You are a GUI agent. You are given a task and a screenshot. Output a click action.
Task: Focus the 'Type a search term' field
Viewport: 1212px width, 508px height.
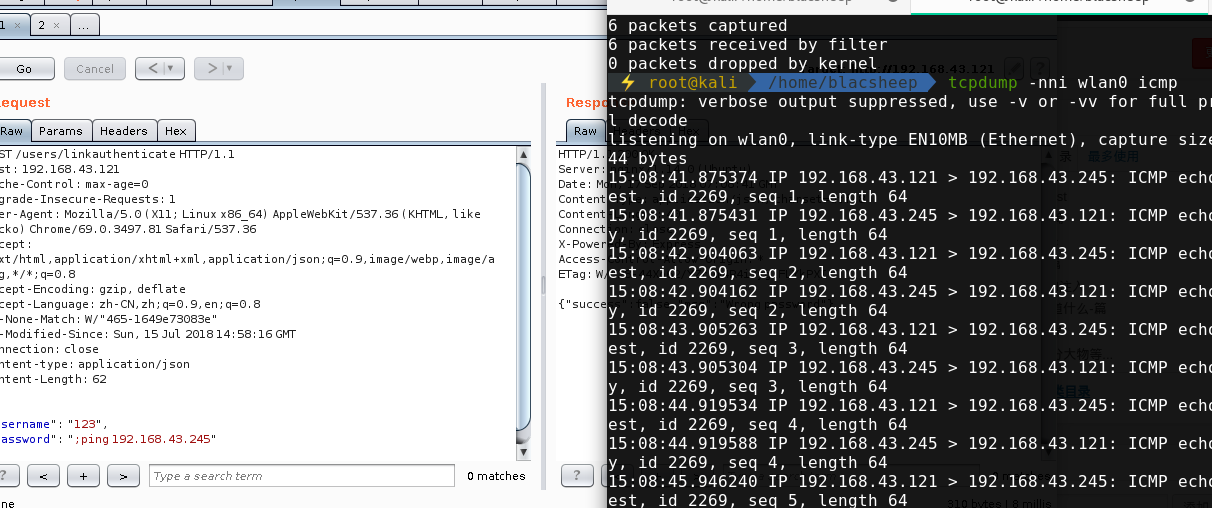[x=301, y=476]
